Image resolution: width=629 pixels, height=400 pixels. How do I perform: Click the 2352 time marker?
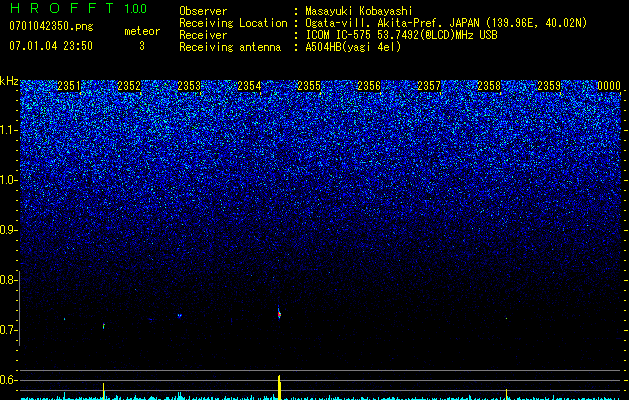click(x=129, y=86)
